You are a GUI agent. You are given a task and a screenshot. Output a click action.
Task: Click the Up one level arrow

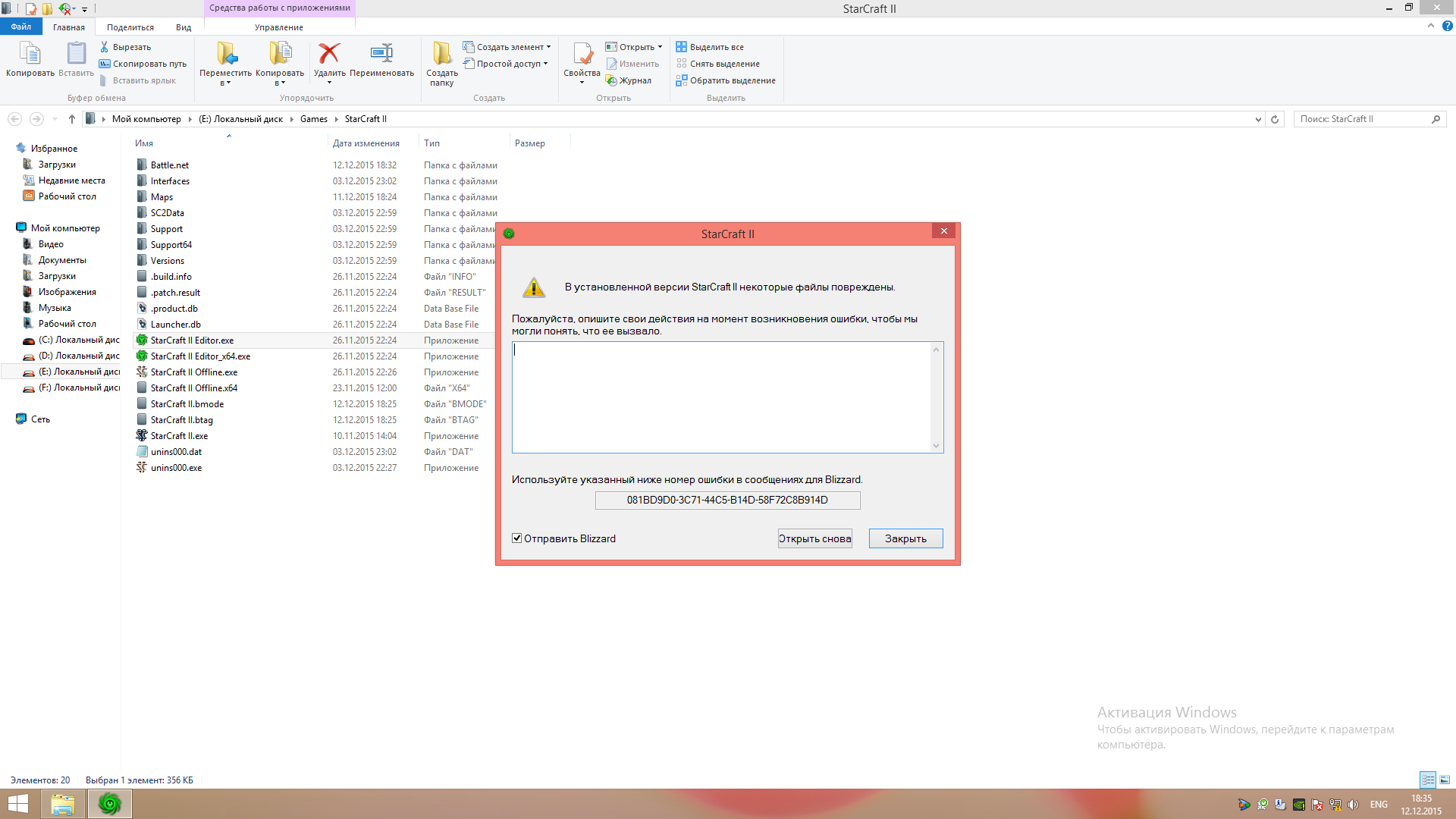pyautogui.click(x=72, y=119)
